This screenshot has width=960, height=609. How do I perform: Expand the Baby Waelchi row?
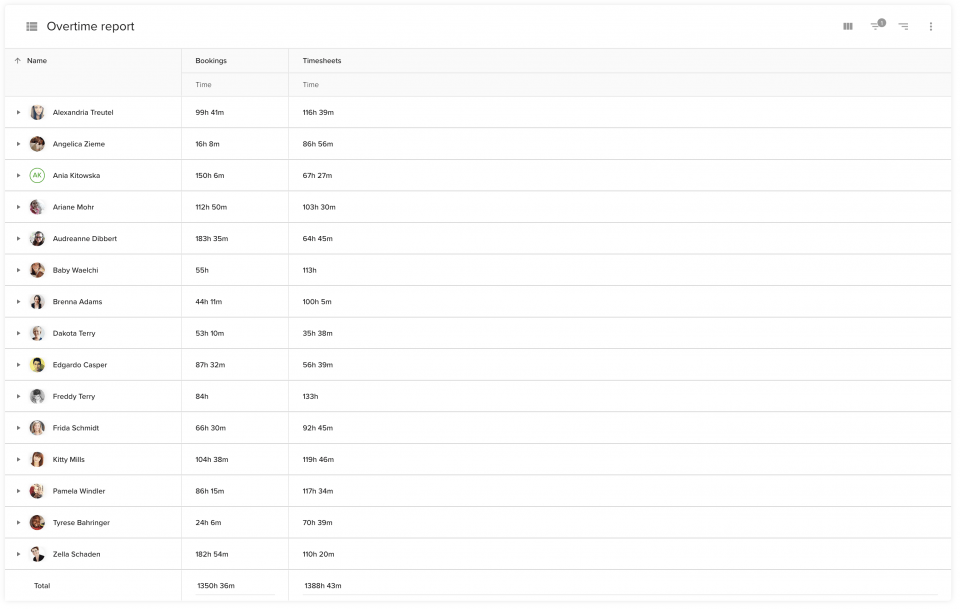coord(18,270)
